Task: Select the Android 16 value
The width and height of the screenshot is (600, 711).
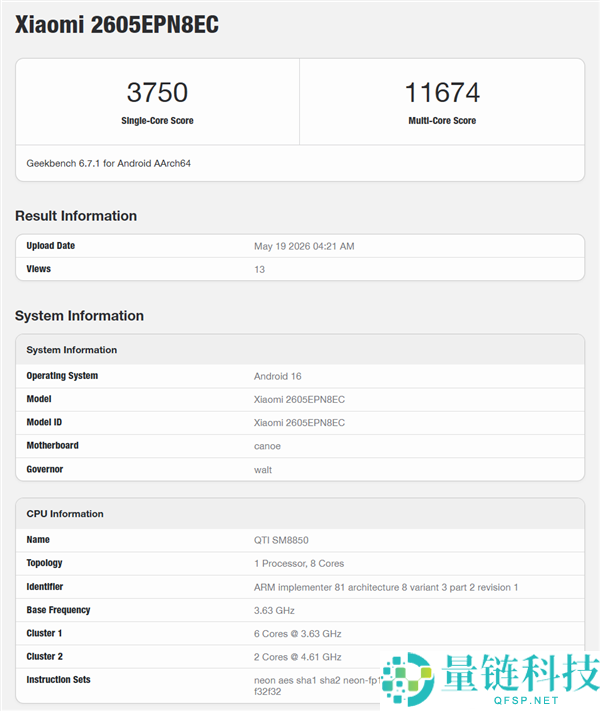Action: click(278, 376)
